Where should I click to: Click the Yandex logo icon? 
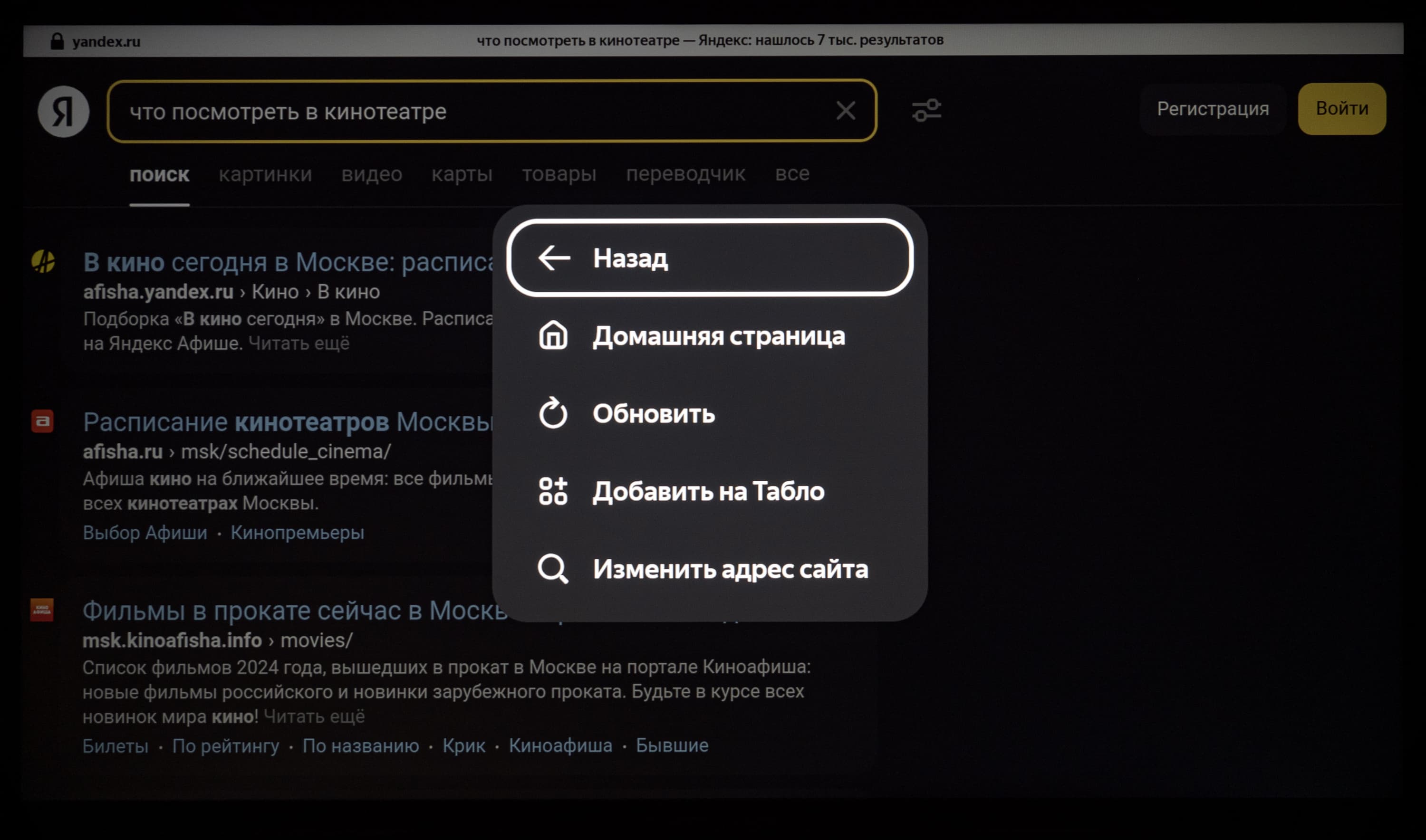click(63, 112)
